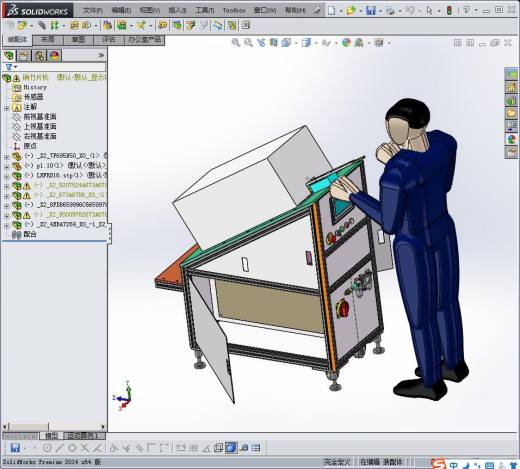Viewport: 520px width, 469px height.
Task: Click the paperclip-style icon in assembly toolbar
Action: tap(42, 25)
